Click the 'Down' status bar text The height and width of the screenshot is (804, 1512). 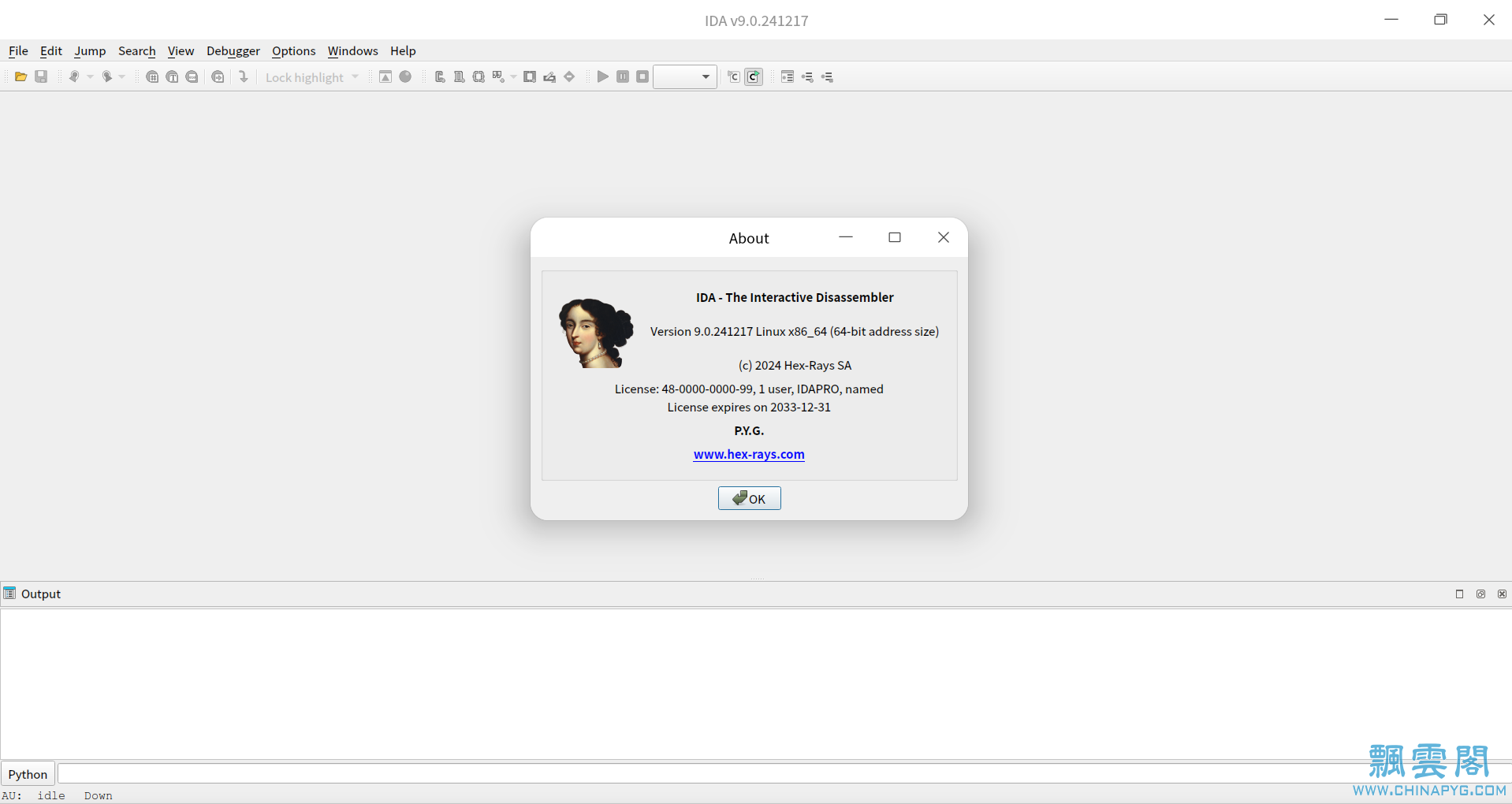[99, 795]
